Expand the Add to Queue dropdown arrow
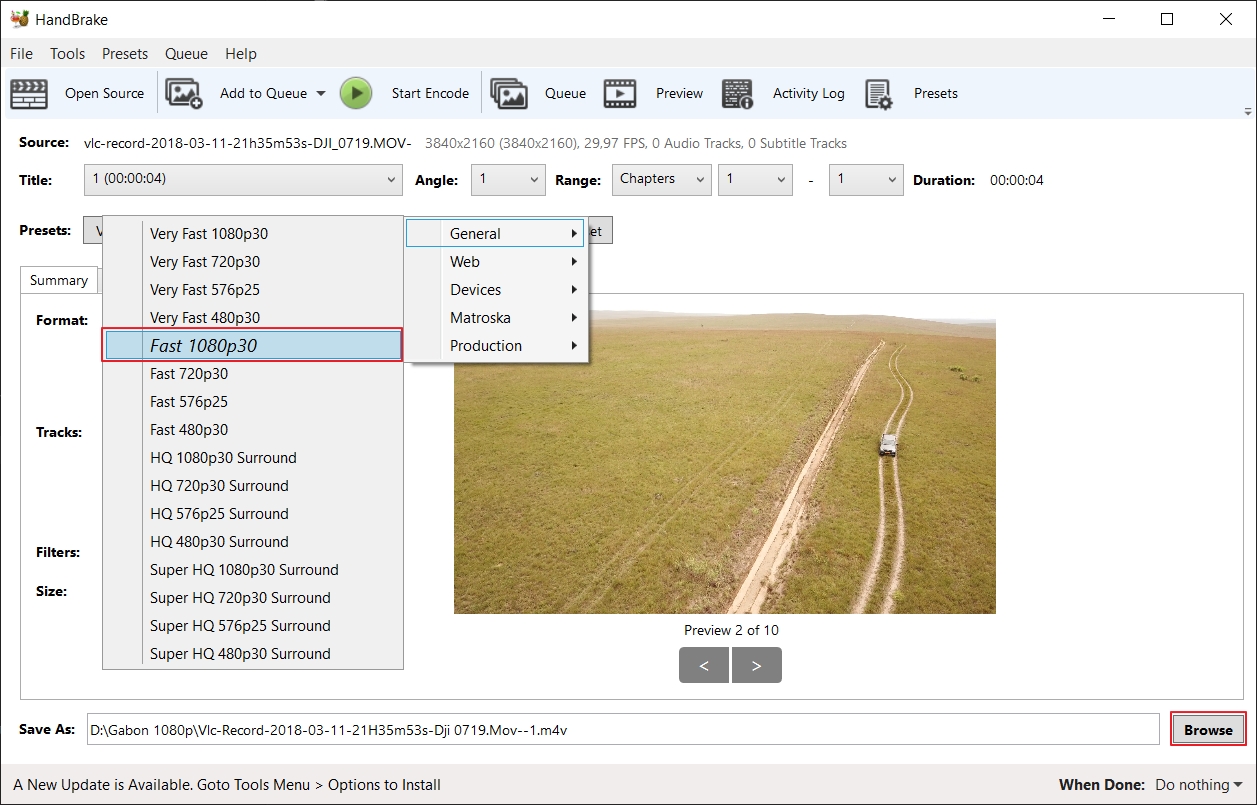The image size is (1257, 805). [321, 93]
